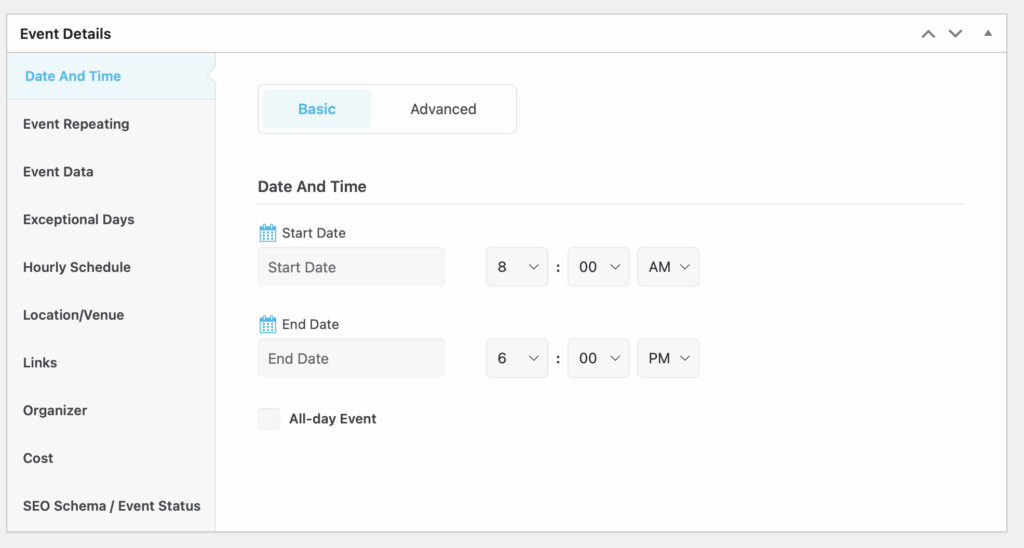The image size is (1024, 548).
Task: Enable the All-day Event checkbox
Action: pyautogui.click(x=268, y=419)
